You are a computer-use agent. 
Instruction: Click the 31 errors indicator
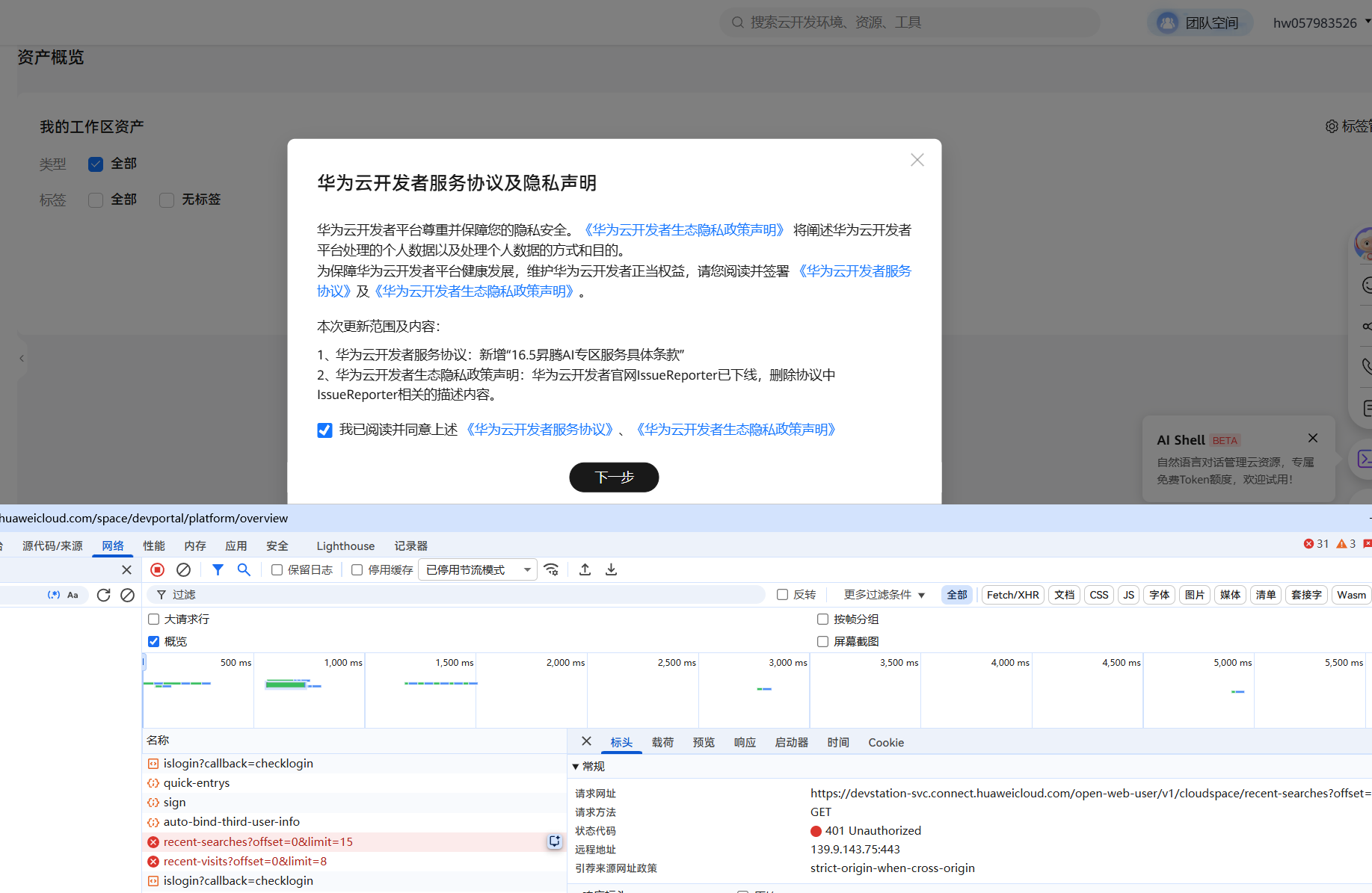[x=1316, y=544]
